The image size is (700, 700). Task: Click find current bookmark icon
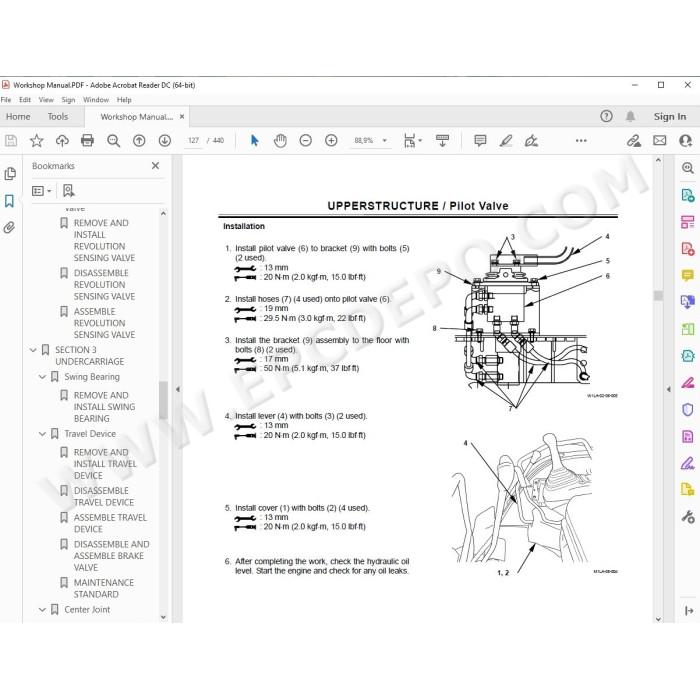pyautogui.click(x=68, y=191)
